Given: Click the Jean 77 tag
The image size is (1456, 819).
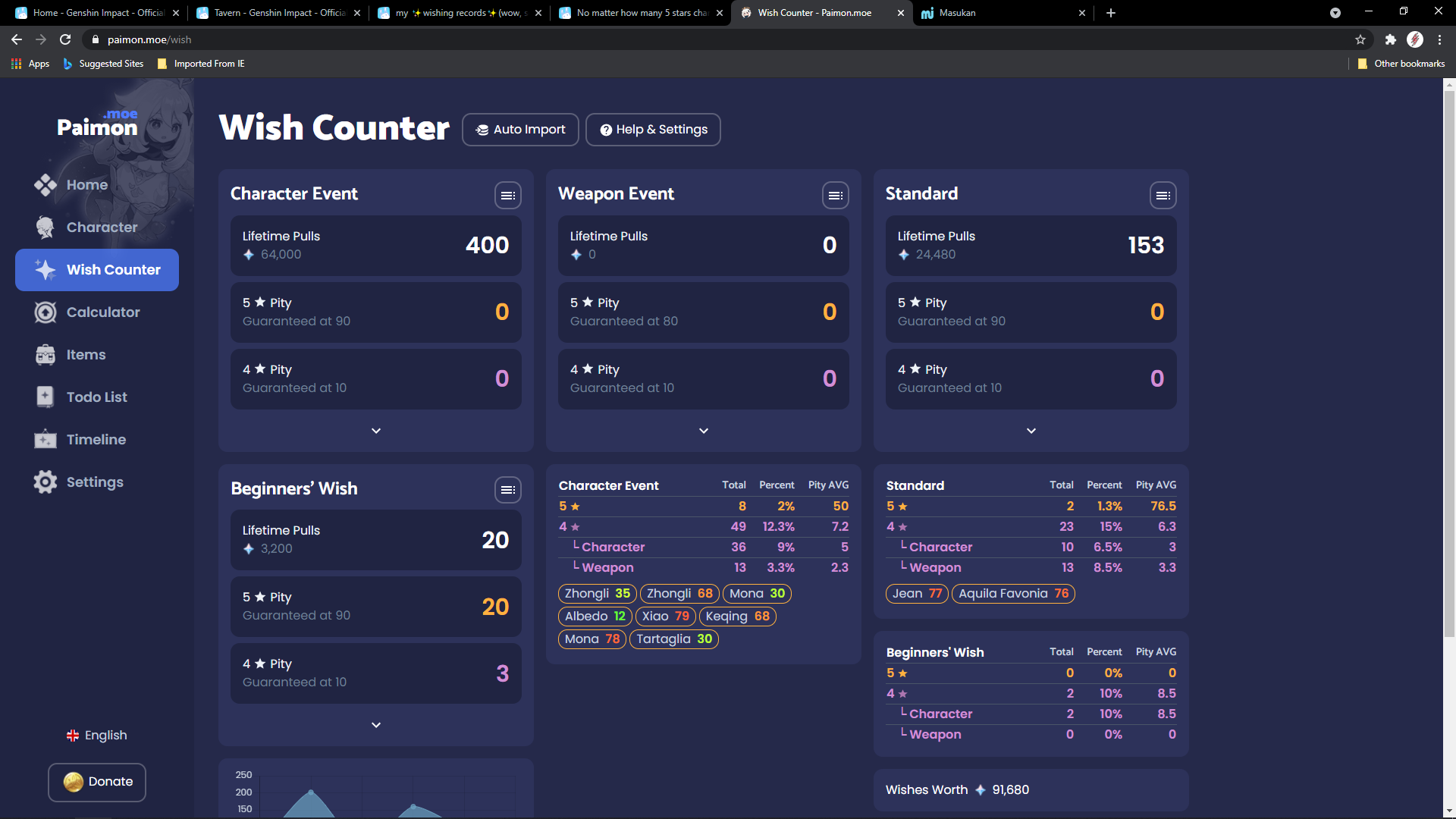Looking at the screenshot, I should point(917,594).
